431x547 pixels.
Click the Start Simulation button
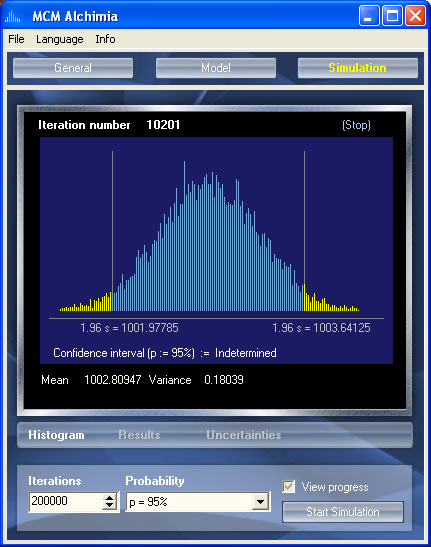click(343, 512)
